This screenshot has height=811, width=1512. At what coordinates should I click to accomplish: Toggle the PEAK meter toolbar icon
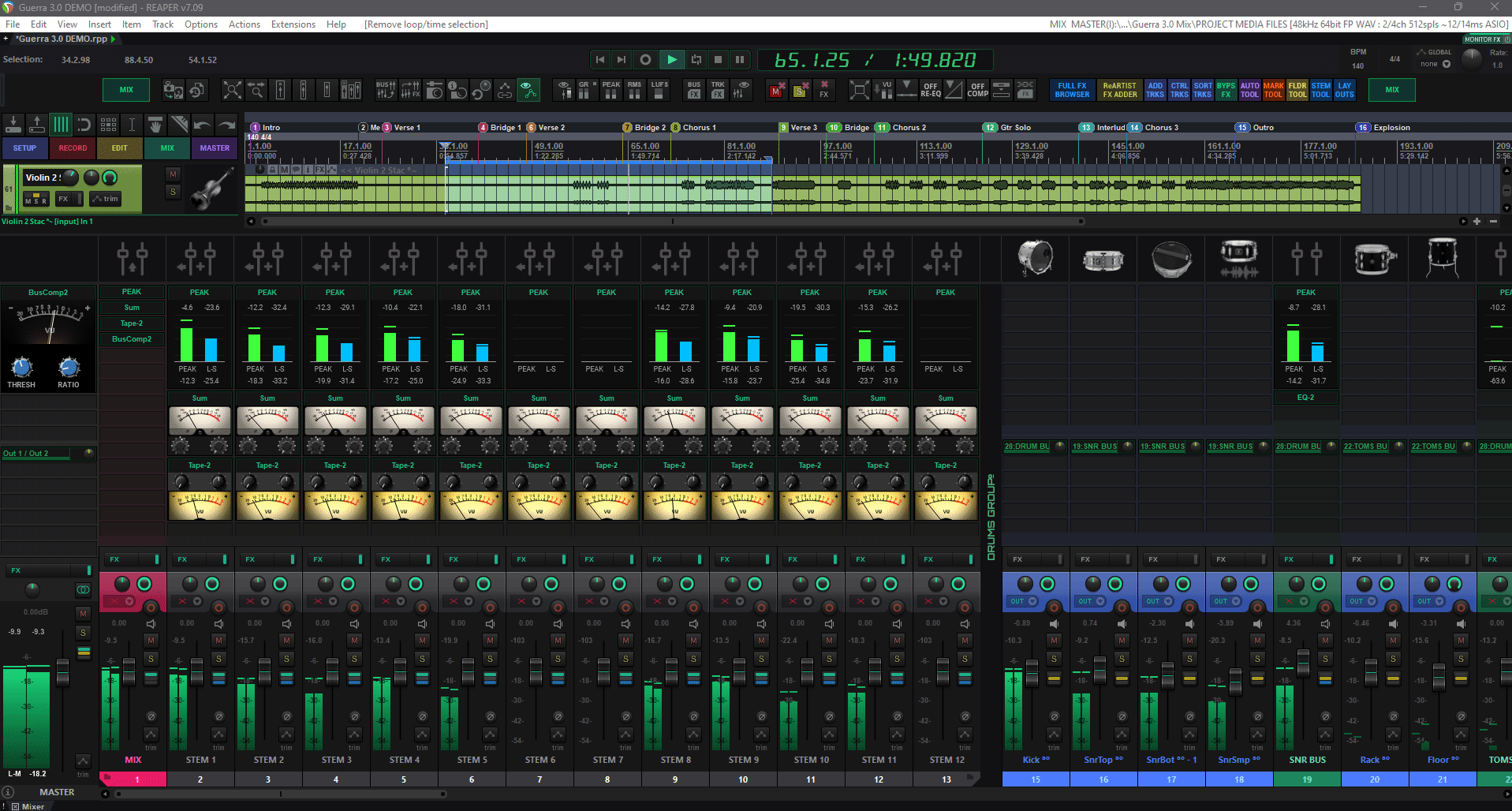point(611,90)
